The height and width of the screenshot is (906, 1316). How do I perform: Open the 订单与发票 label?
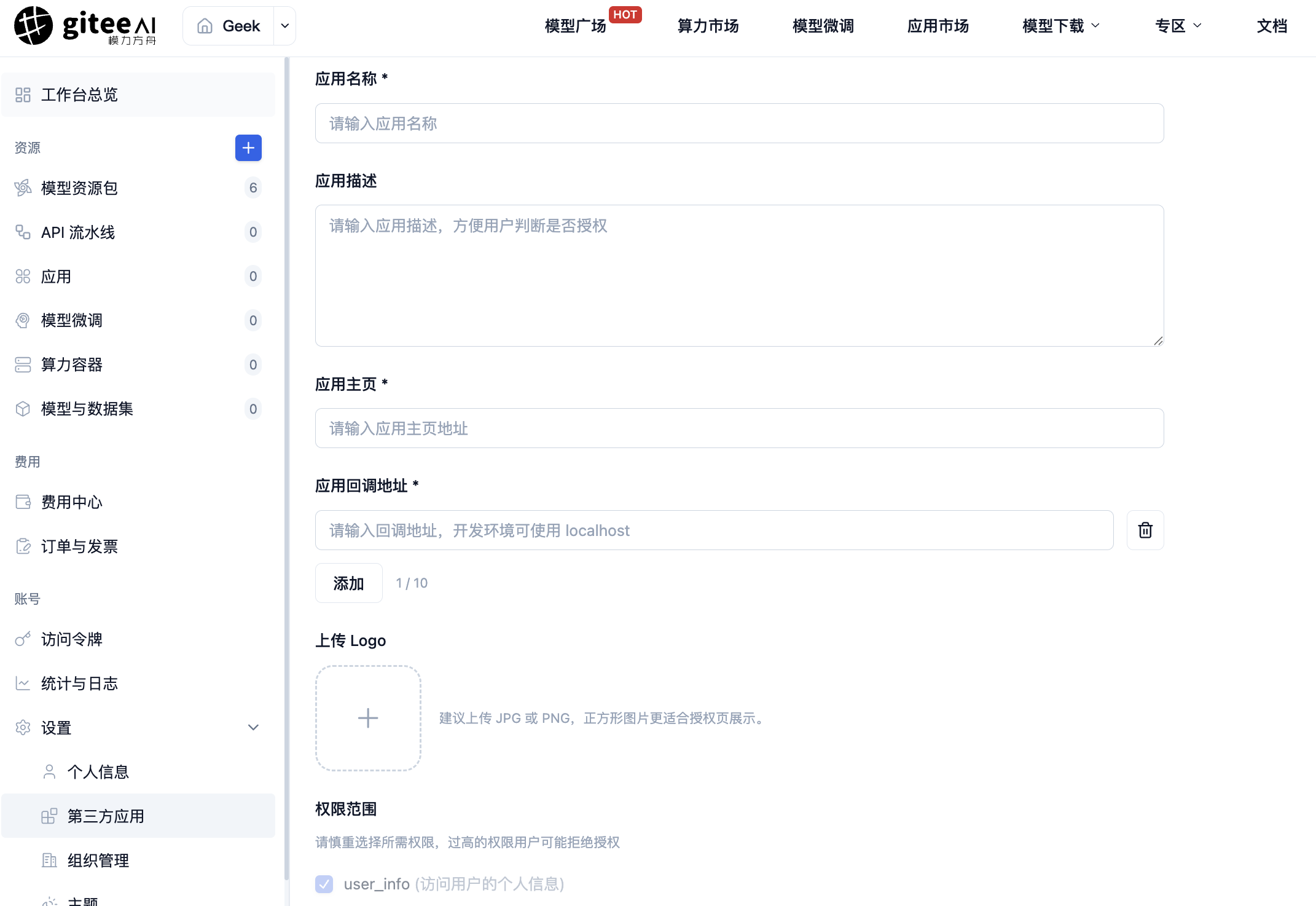click(x=79, y=547)
